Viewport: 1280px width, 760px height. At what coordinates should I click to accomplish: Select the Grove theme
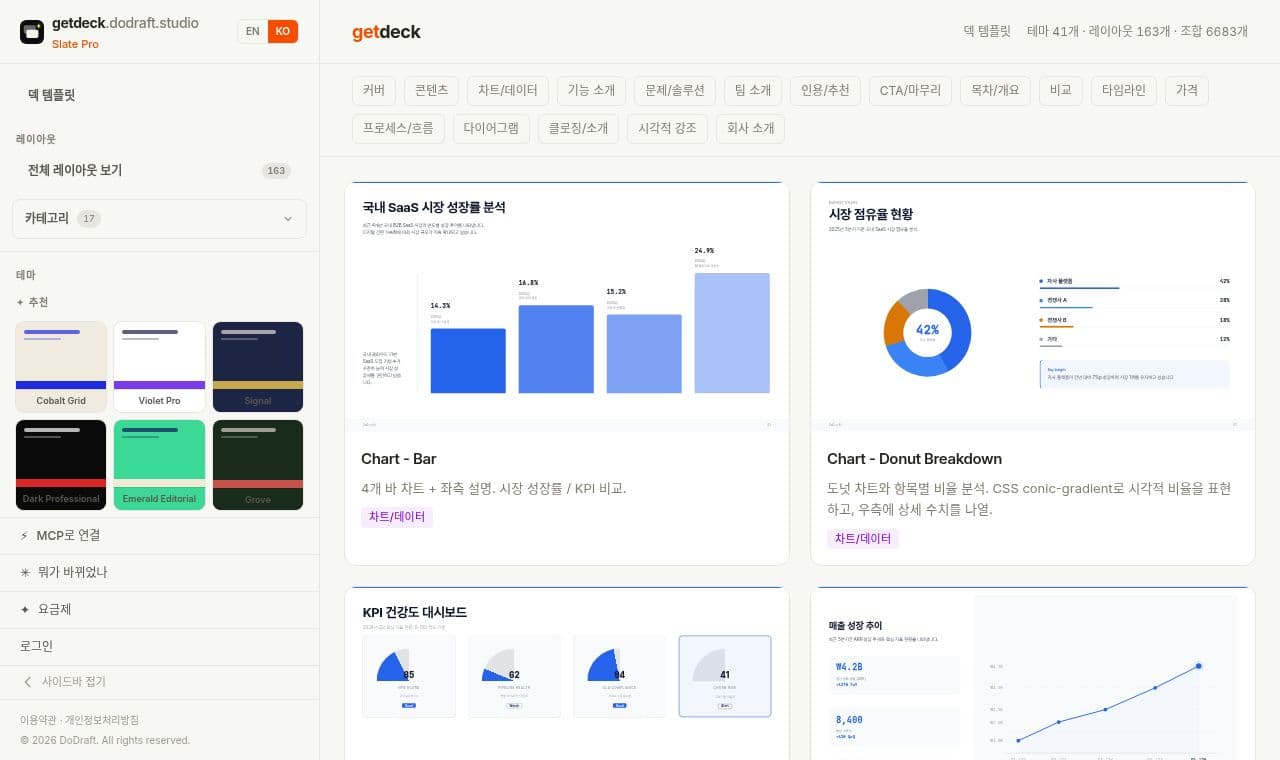(x=258, y=465)
